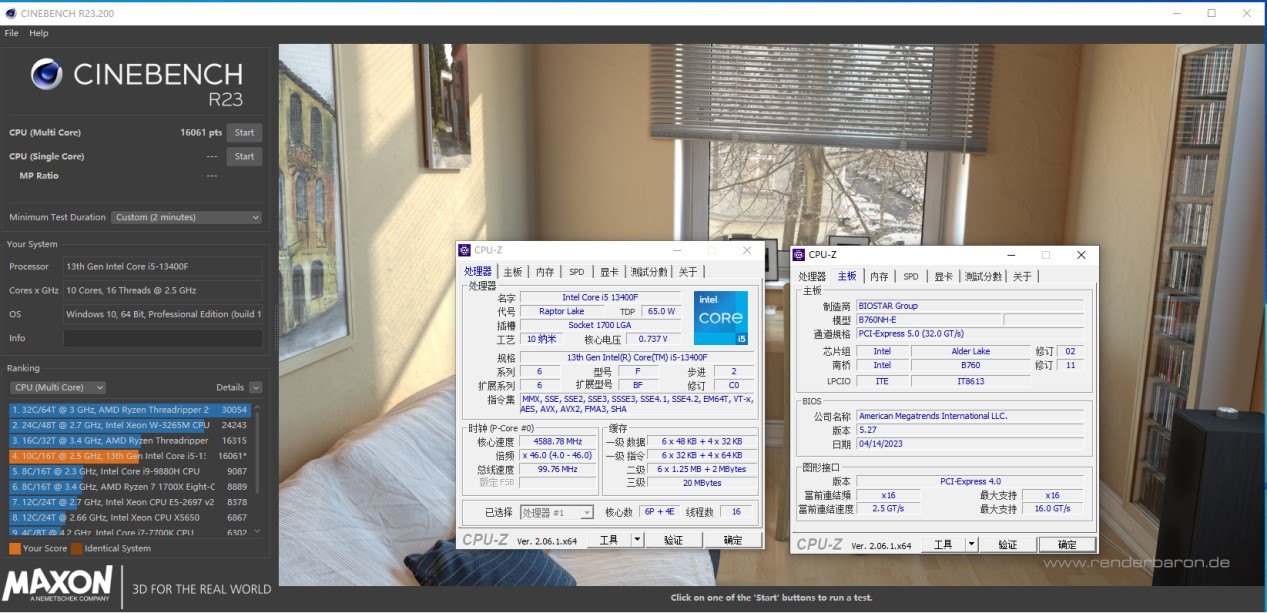The width and height of the screenshot is (1267, 613).
Task: Open the 测试分数 tab in CPU-Z mainboard window
Action: 983,276
